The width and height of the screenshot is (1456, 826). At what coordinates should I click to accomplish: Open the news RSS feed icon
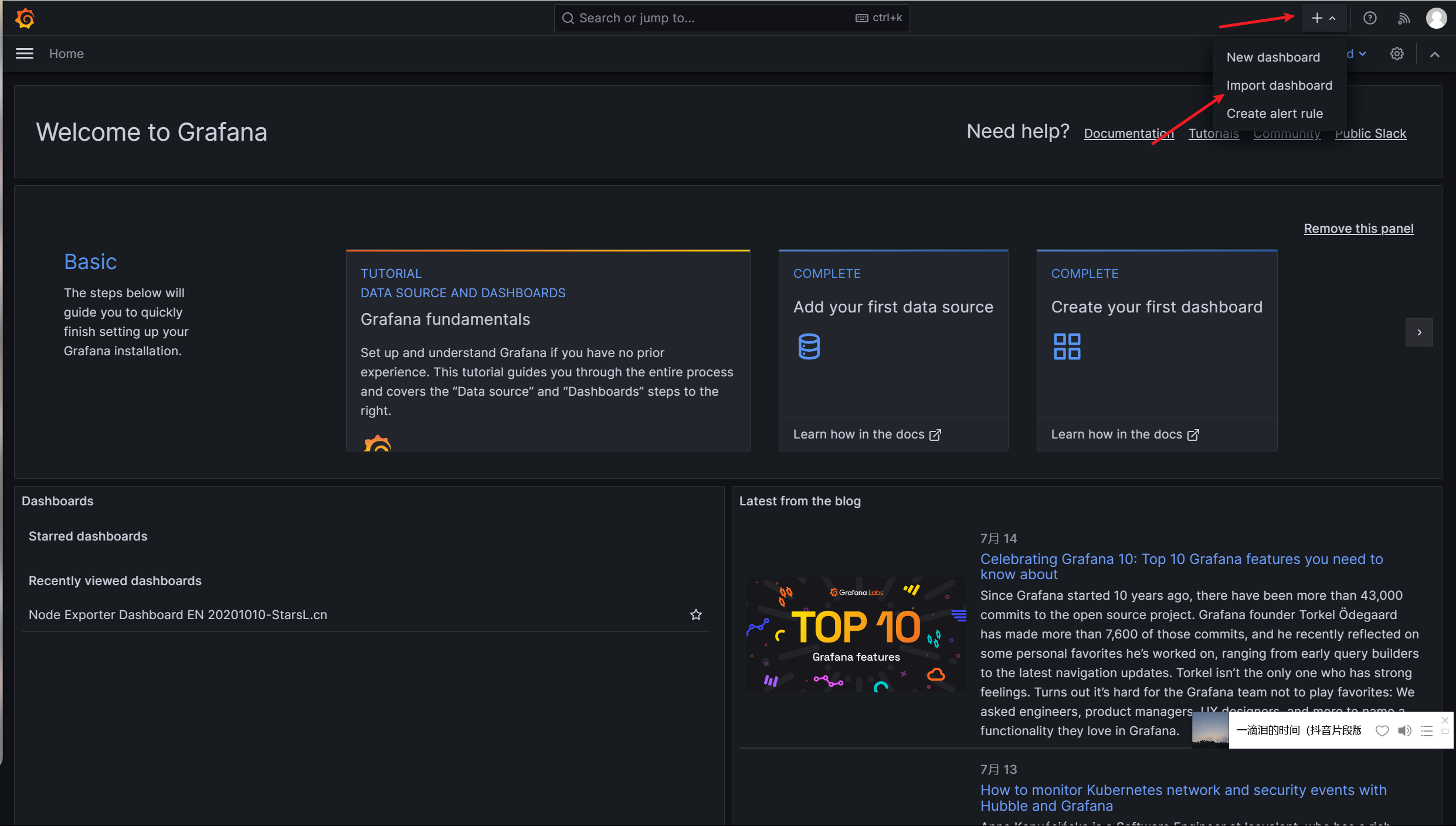(1403, 18)
